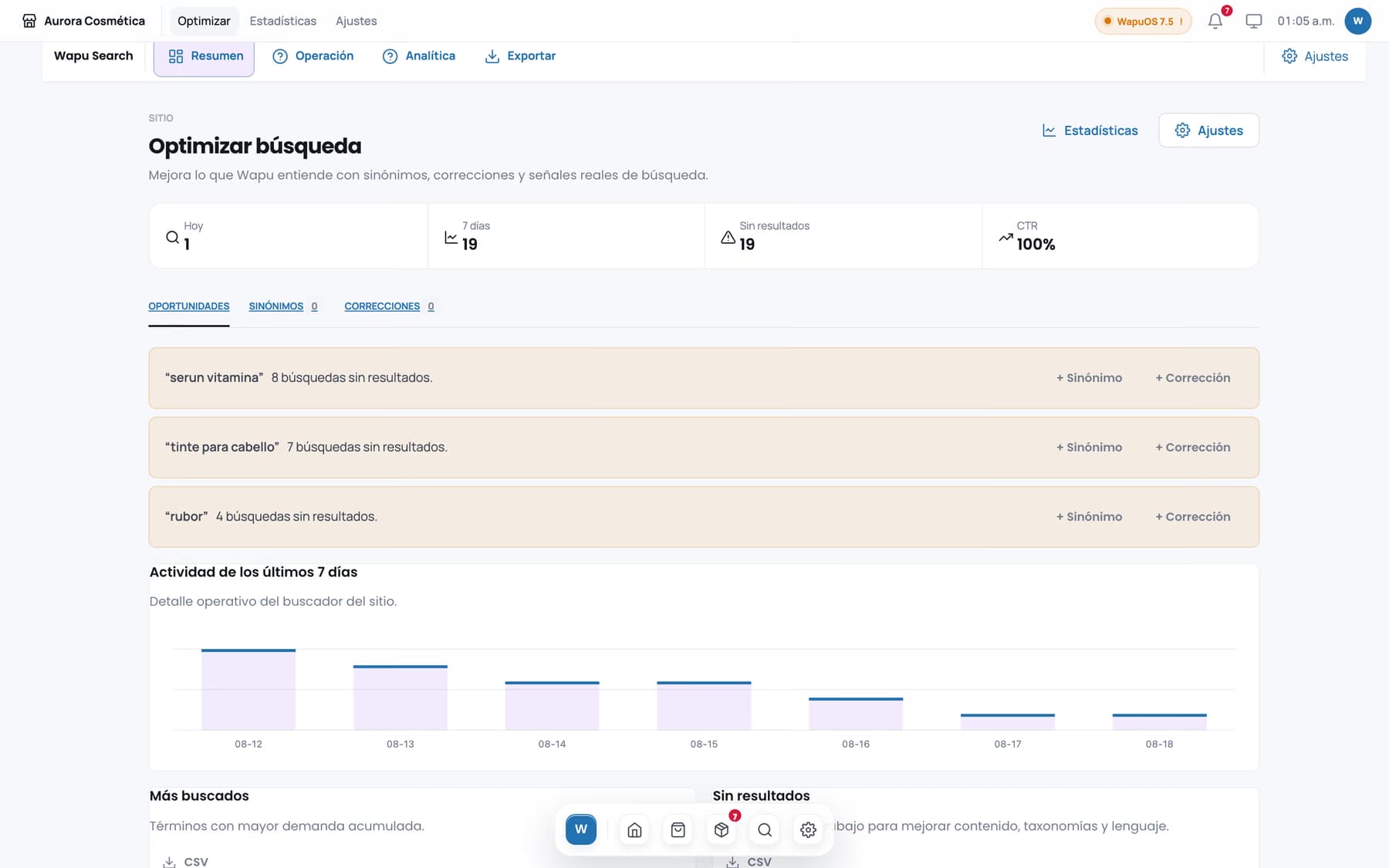Viewport: 1389px width, 868px height.
Task: Click the monitor display icon in header
Action: coord(1254,21)
